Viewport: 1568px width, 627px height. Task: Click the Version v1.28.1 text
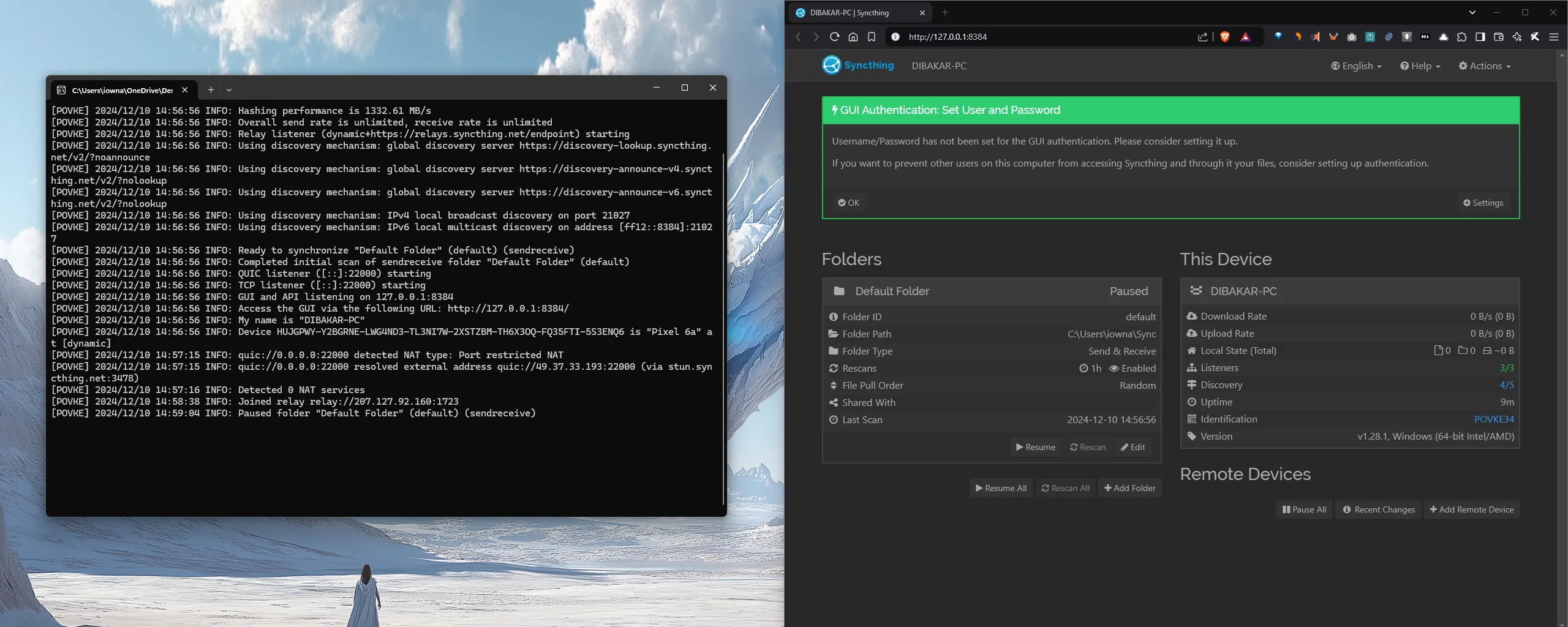point(1436,437)
